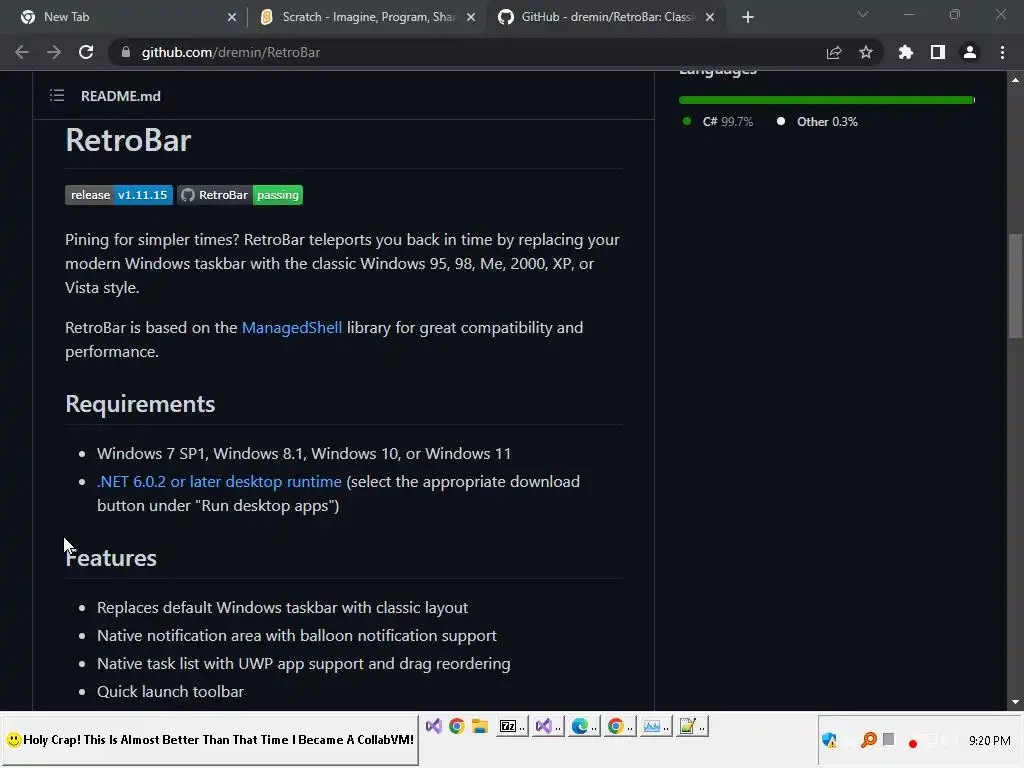Viewport: 1024px width, 768px height.
Task: Click the RetroBar heading
Action: tap(128, 140)
